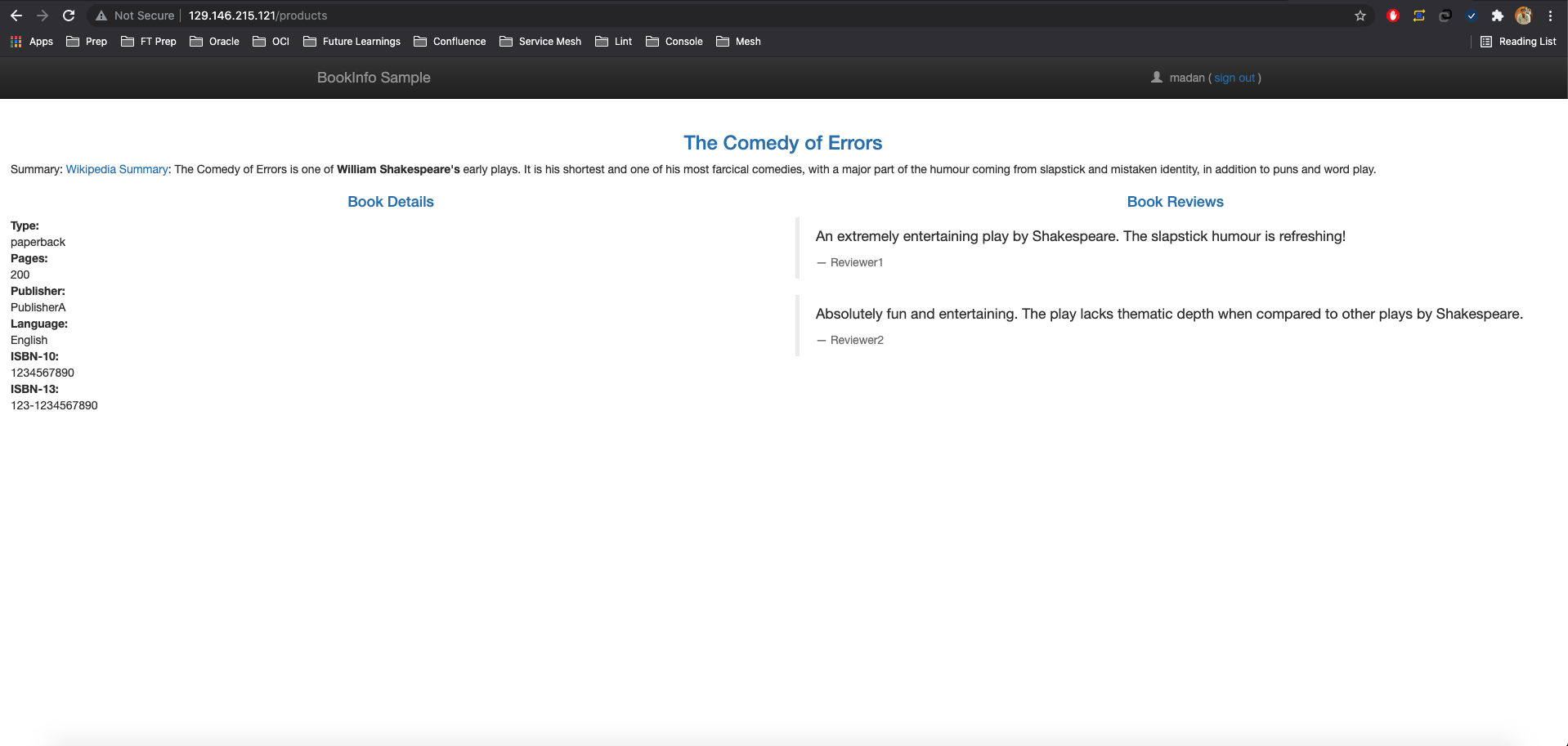This screenshot has height=746, width=1568.
Task: Click the blue R extension icon
Action: [x=1419, y=16]
